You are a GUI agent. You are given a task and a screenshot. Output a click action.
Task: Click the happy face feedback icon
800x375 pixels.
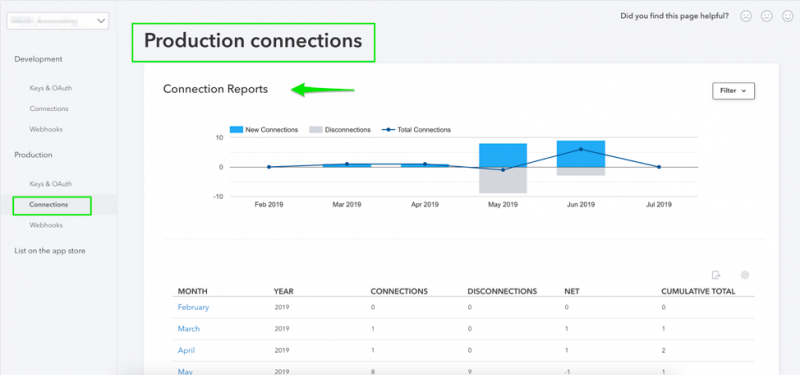point(787,16)
